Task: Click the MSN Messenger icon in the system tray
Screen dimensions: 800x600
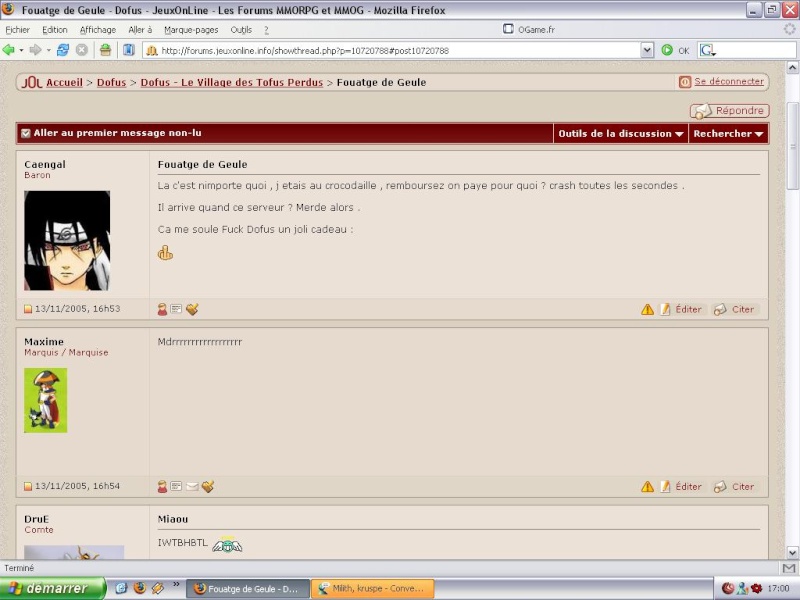Action: coord(742,588)
